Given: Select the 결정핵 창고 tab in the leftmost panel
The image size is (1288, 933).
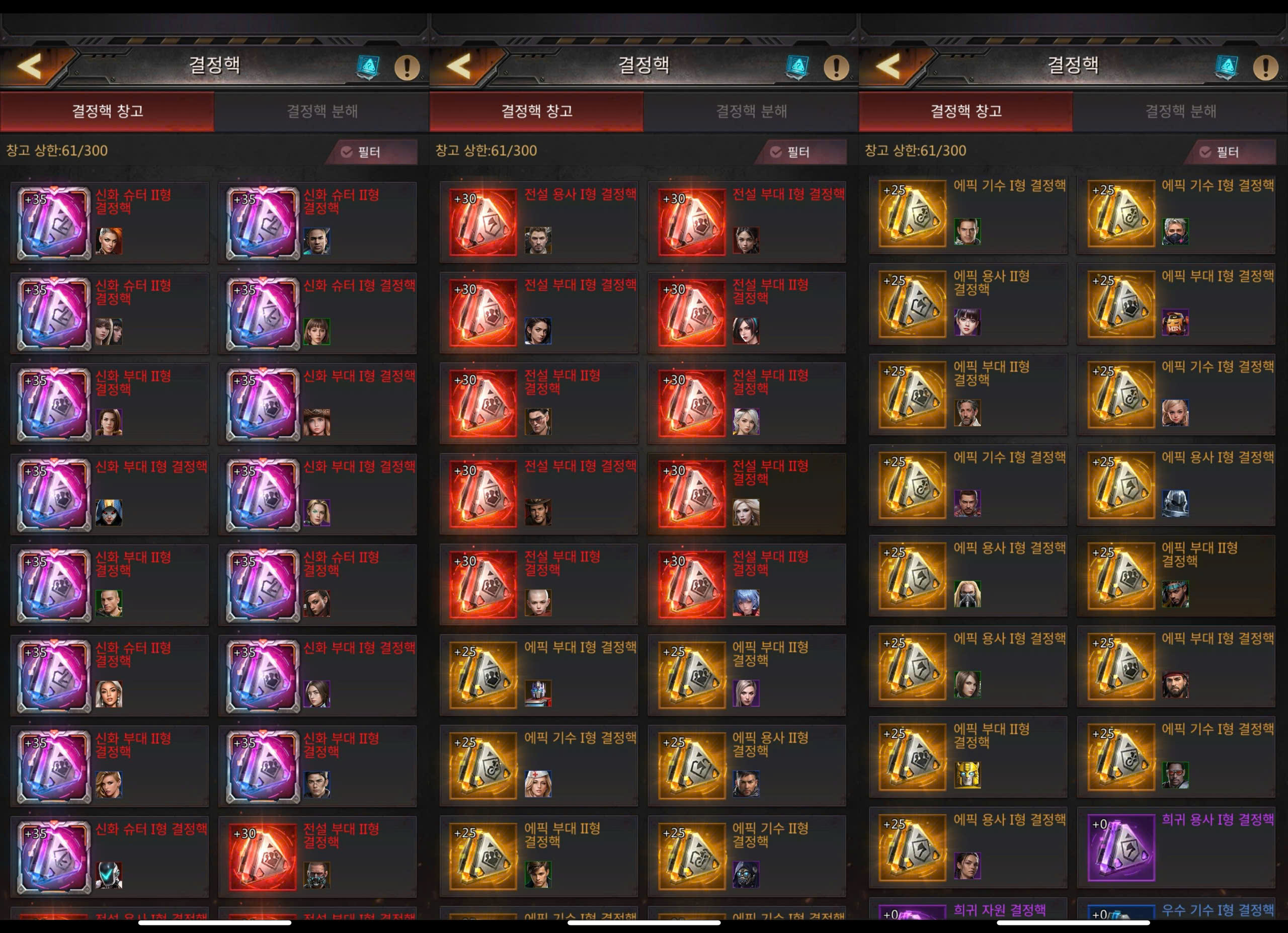Looking at the screenshot, I should 107,111.
